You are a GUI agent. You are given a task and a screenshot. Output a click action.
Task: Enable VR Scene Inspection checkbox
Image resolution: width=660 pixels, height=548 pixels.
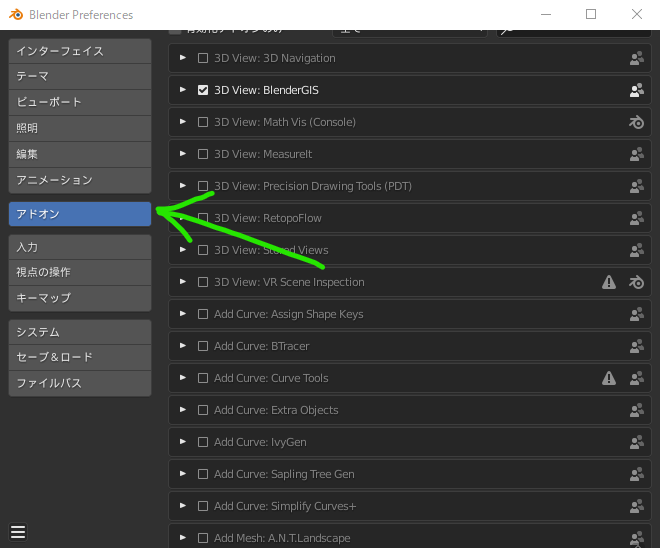[203, 282]
